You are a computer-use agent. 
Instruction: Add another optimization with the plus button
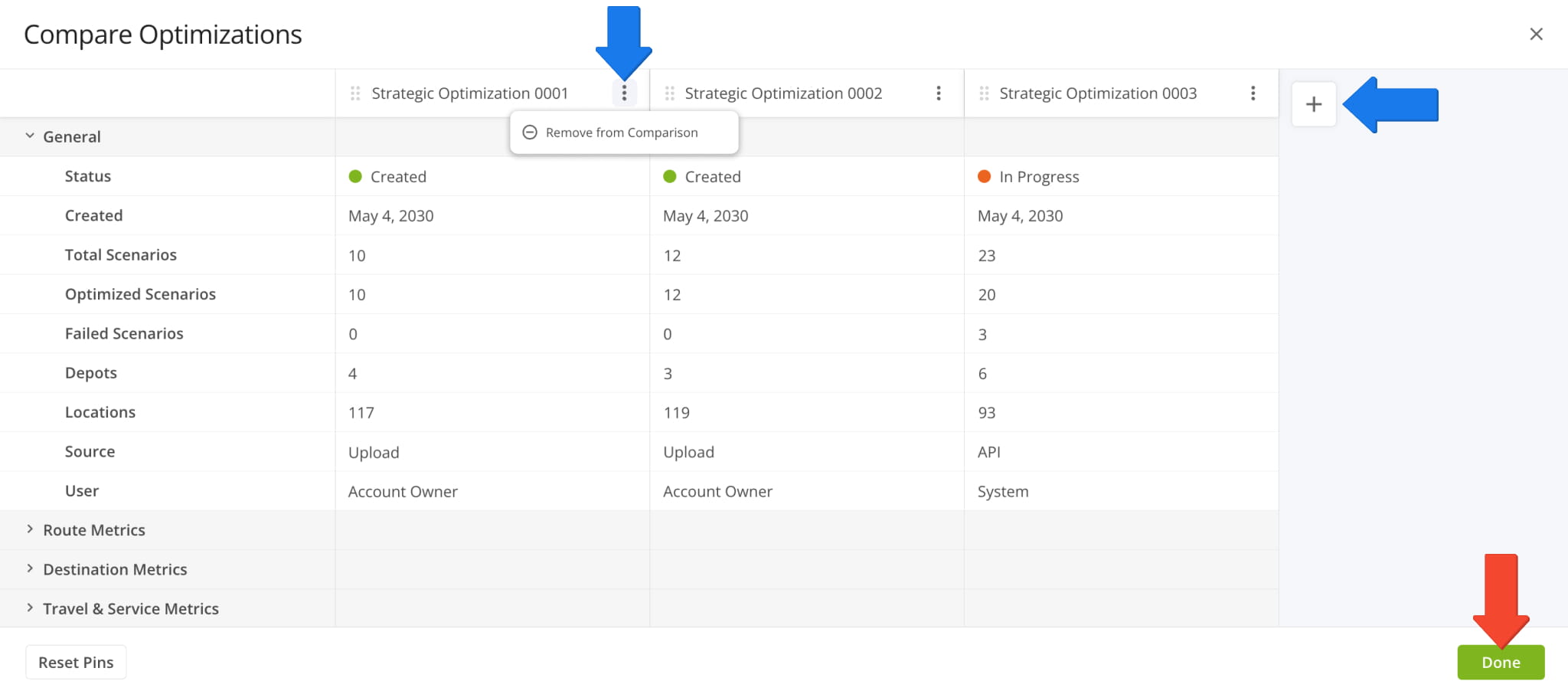[x=1313, y=104]
